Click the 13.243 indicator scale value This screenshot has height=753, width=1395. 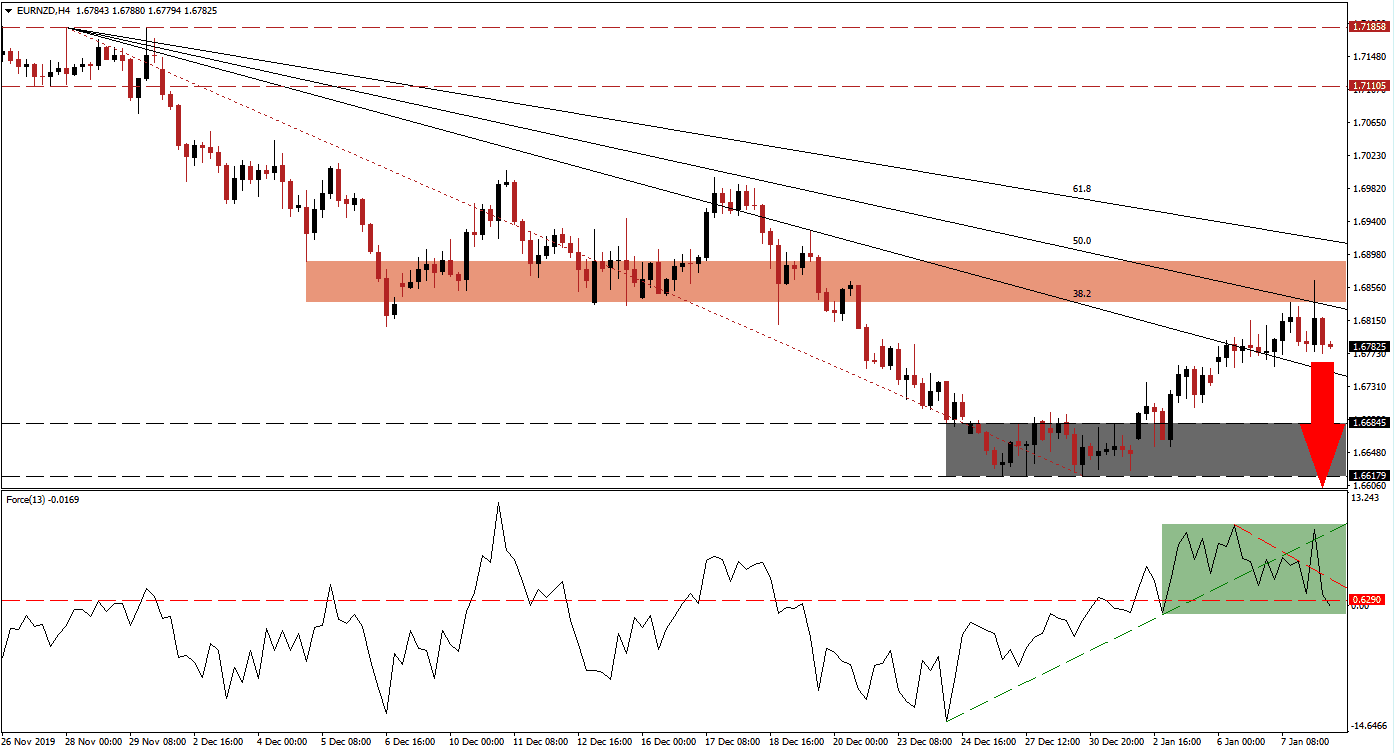(x=1364, y=497)
